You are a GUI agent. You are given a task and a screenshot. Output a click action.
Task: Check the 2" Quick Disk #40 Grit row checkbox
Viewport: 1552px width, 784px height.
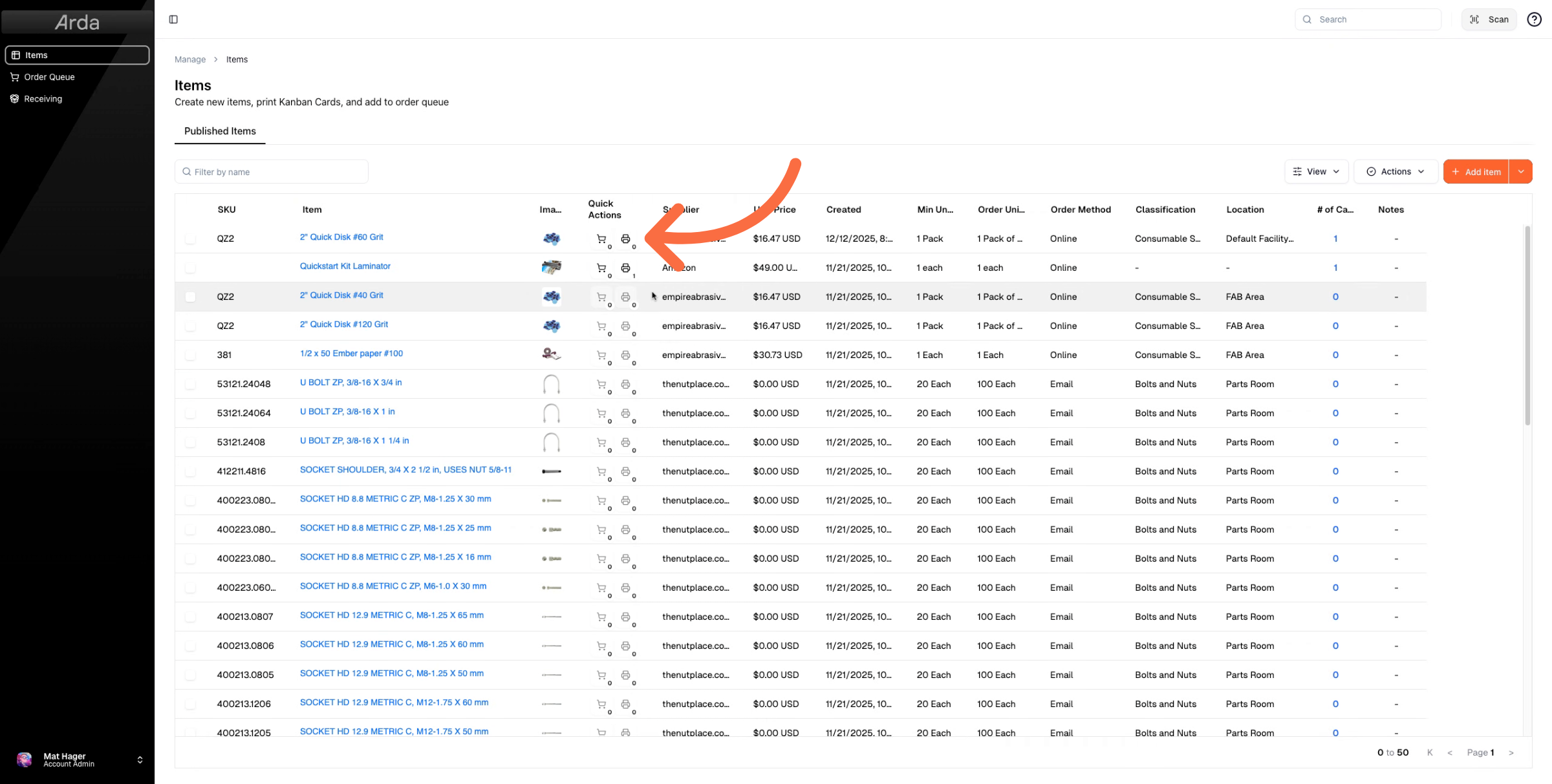coord(190,297)
